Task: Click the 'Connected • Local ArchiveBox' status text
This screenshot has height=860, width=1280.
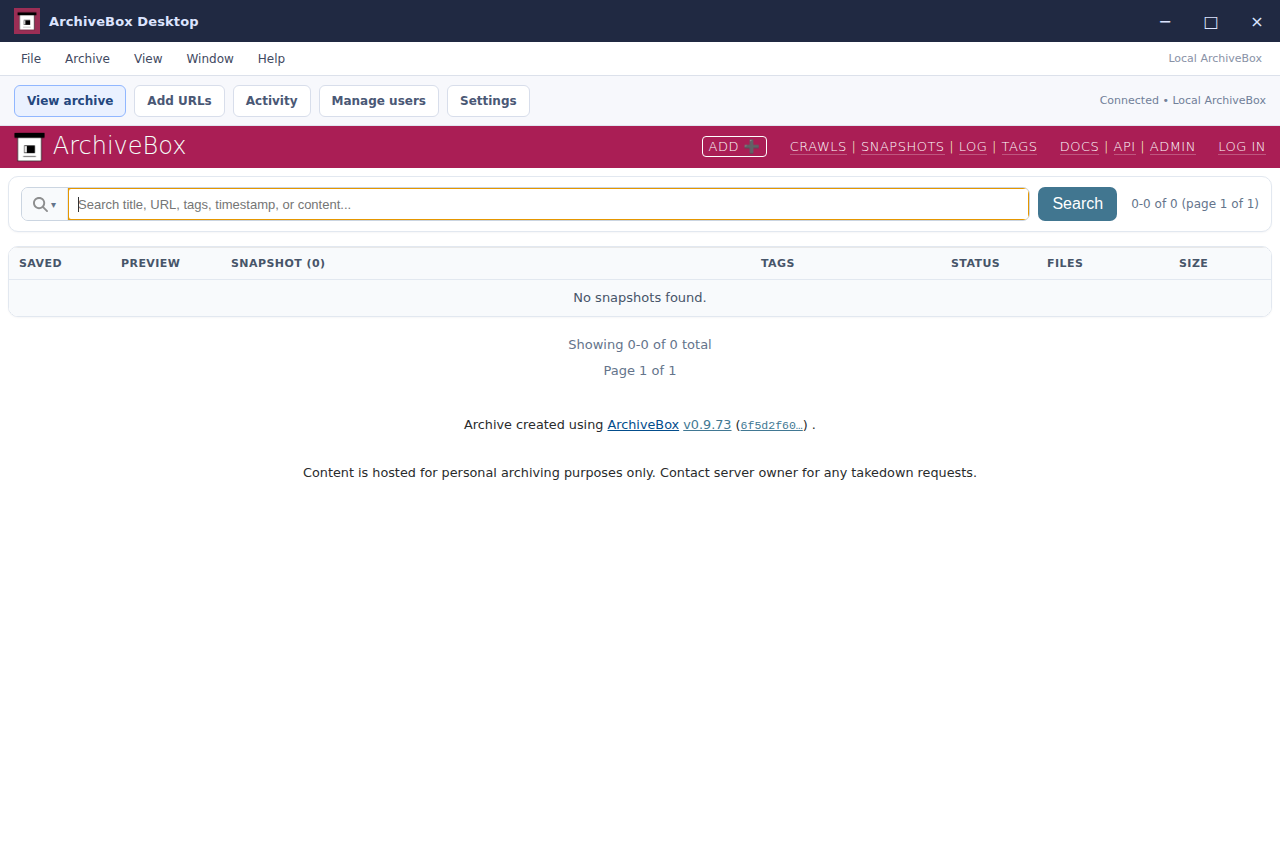Action: [1182, 100]
